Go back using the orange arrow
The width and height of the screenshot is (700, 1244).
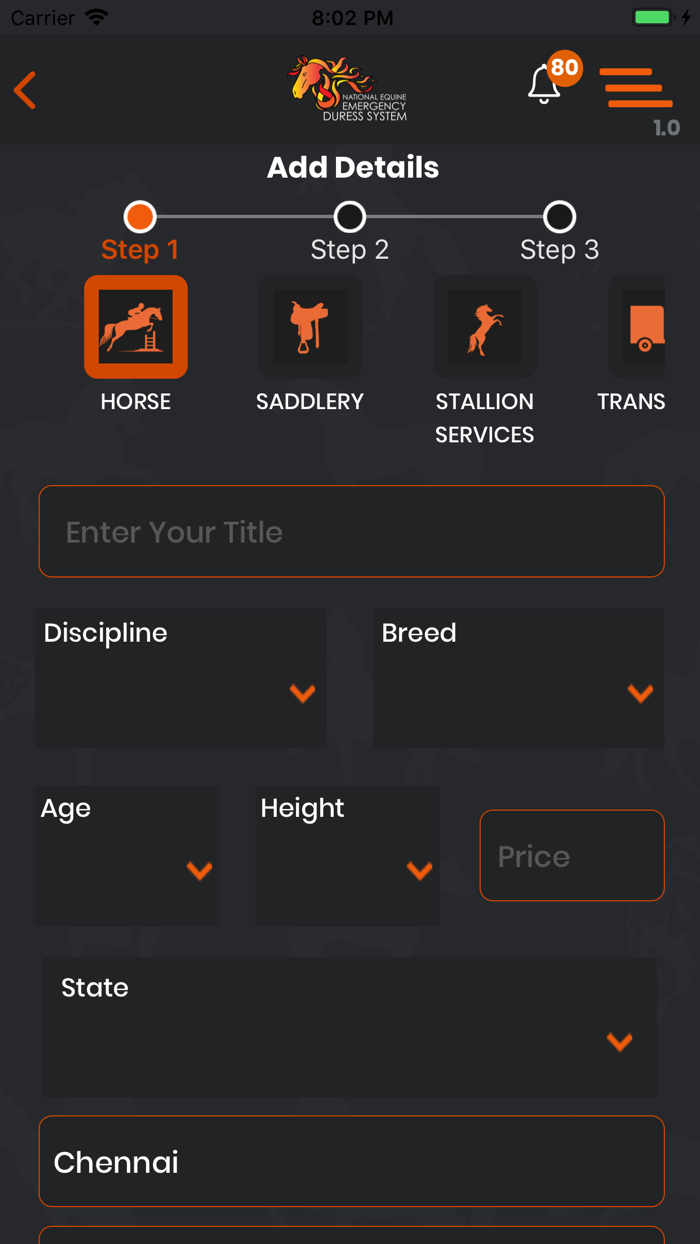coord(24,89)
